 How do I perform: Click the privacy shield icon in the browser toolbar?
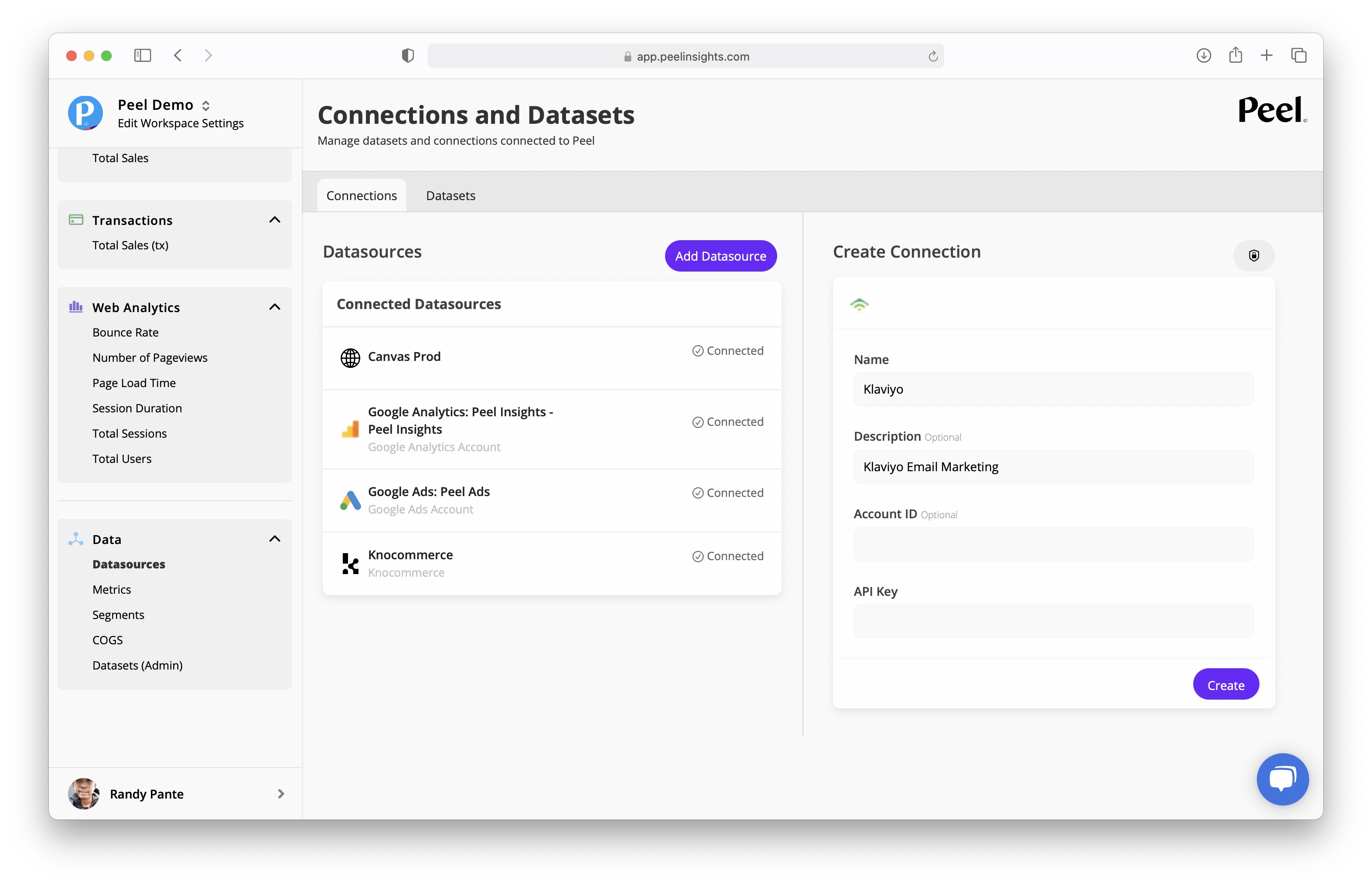[407, 56]
